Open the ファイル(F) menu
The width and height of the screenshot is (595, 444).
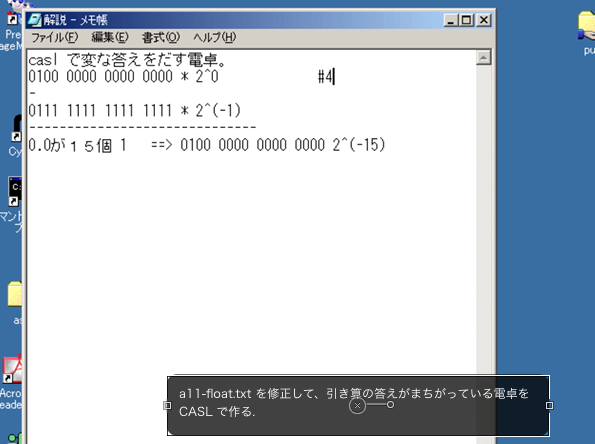(x=54, y=37)
